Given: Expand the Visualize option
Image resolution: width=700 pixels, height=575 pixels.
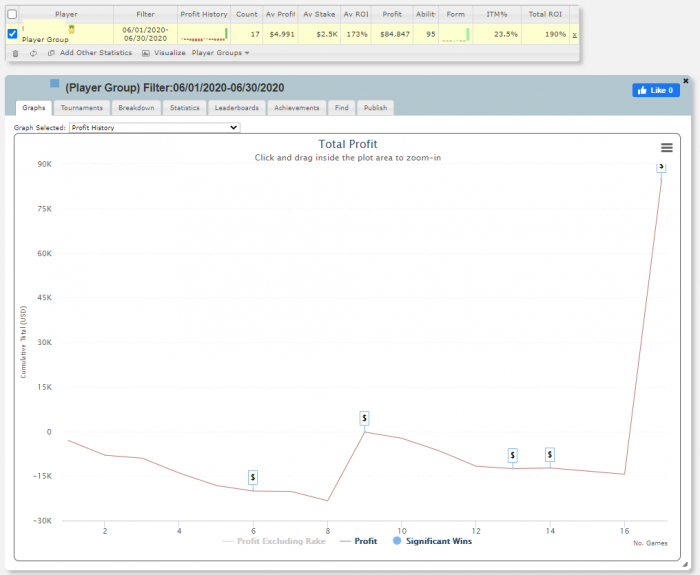Looking at the screenshot, I should pyautogui.click(x=164, y=52).
